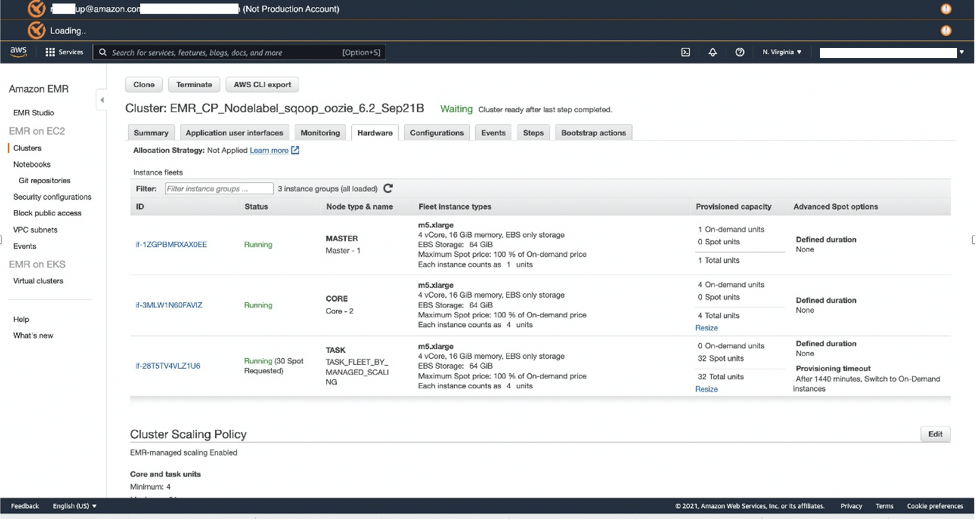977x520 pixels.
Task: Switch to the Summary tab
Action: [x=151, y=133]
